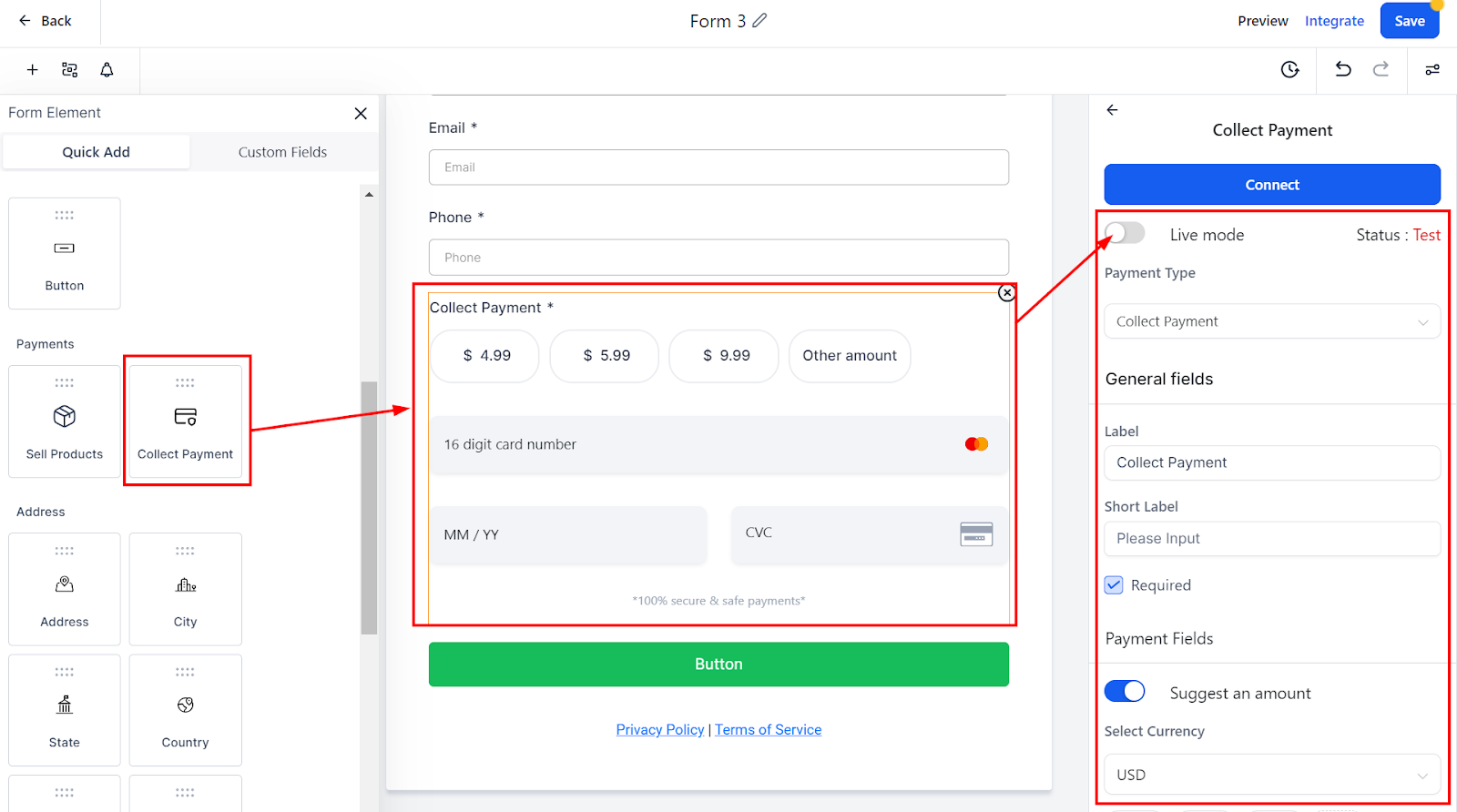This screenshot has width=1457, height=812.
Task: Open the settings sliders icon
Action: (x=1432, y=70)
